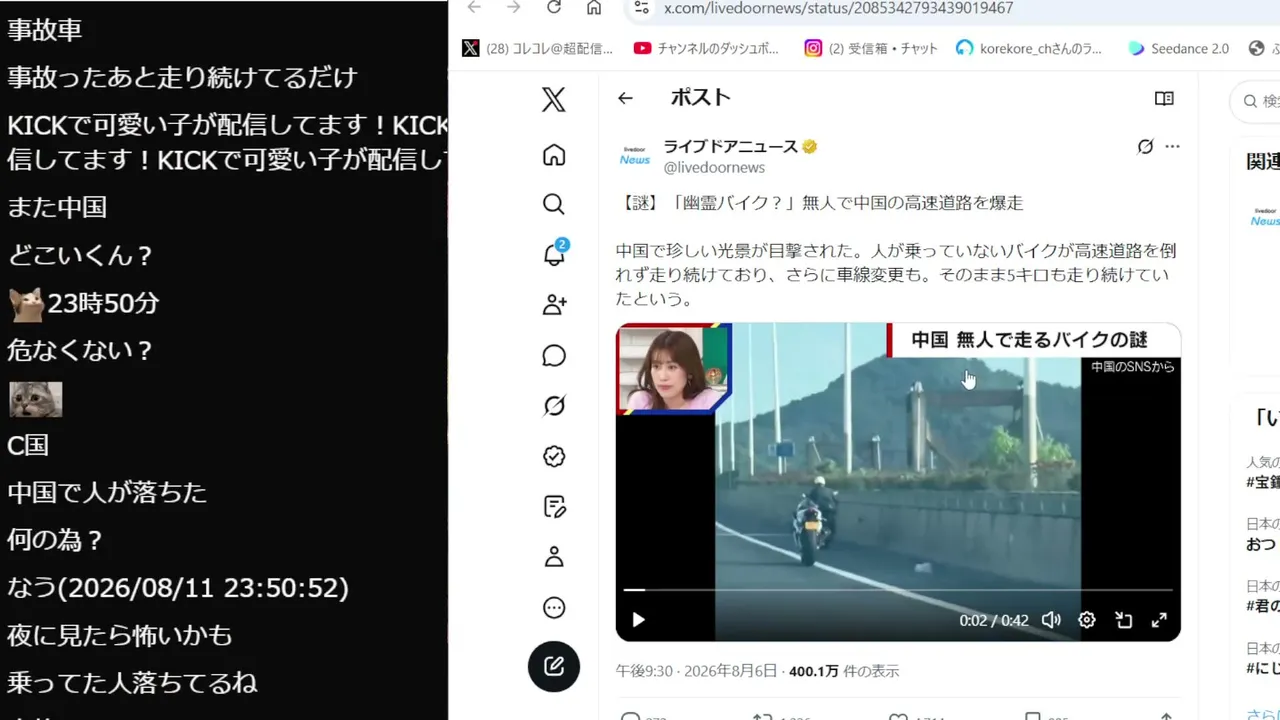Click the cat emote beside 23時50分

tap(27, 304)
